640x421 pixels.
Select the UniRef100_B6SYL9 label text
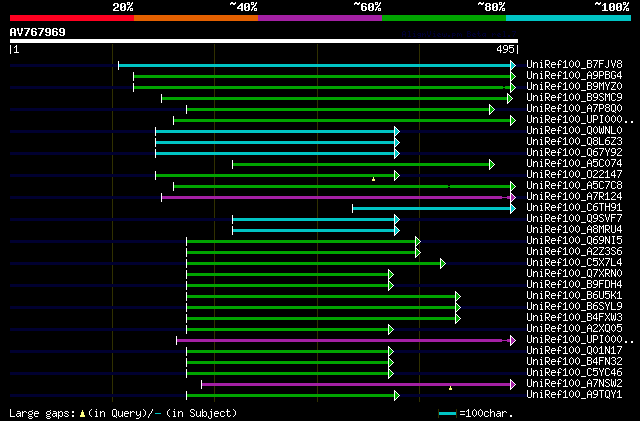pyautogui.click(x=574, y=306)
